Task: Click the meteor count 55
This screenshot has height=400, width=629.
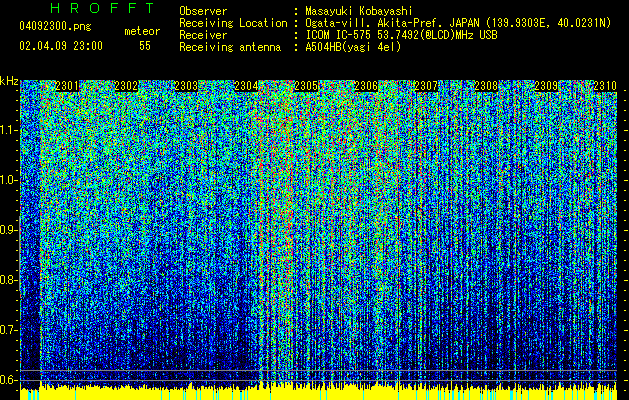Action: [x=145, y=46]
